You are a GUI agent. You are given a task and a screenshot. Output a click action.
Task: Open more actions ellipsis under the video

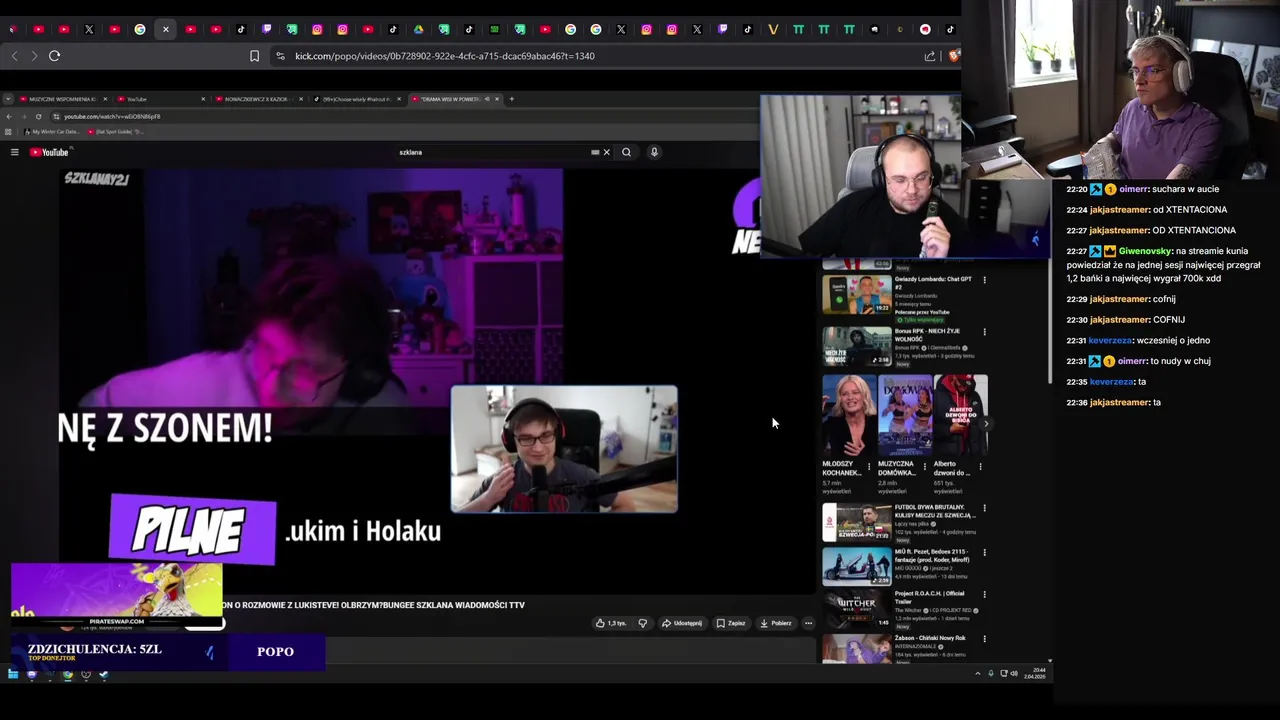pyautogui.click(x=808, y=623)
